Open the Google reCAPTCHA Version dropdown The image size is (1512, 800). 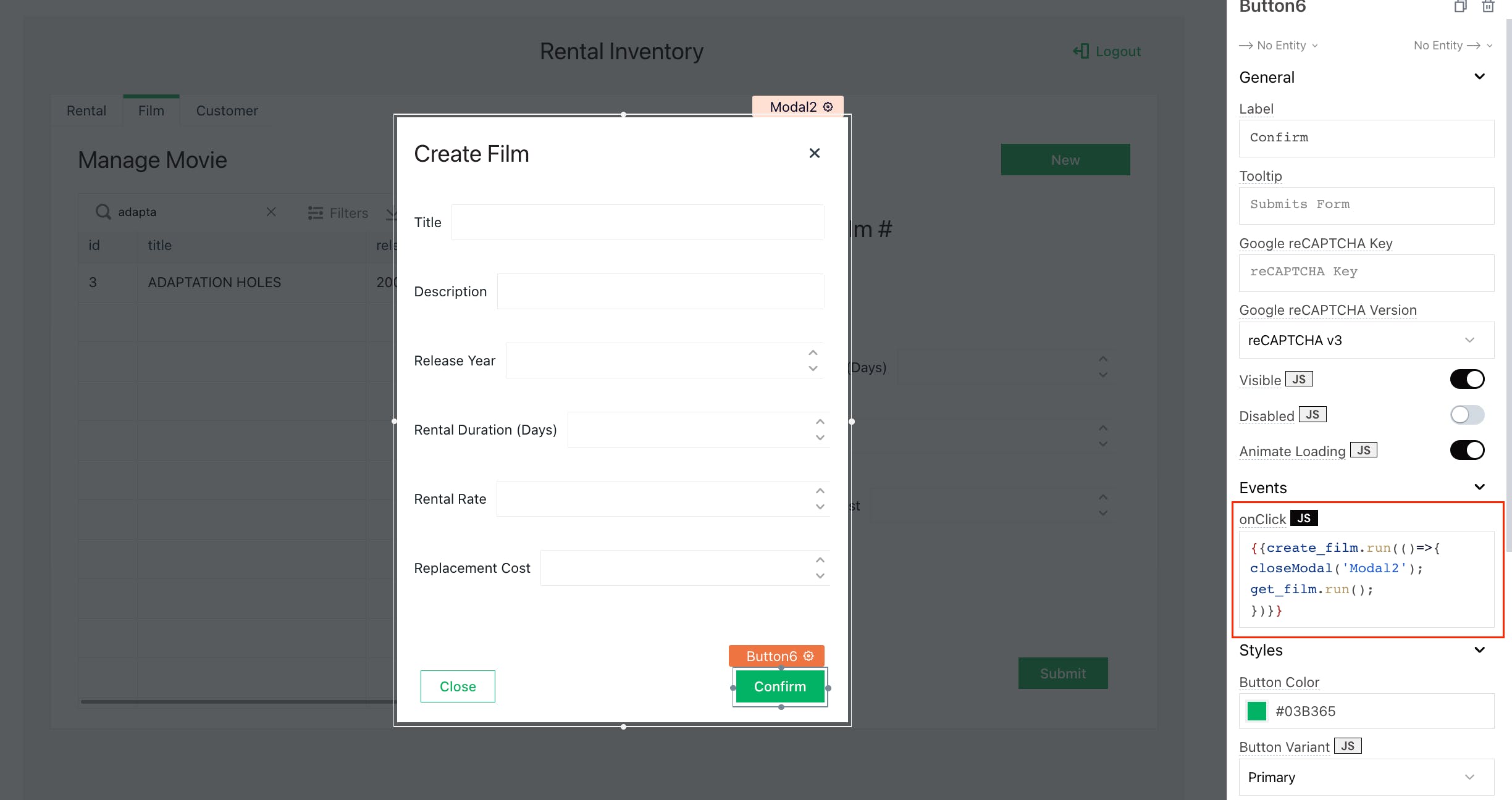1366,340
